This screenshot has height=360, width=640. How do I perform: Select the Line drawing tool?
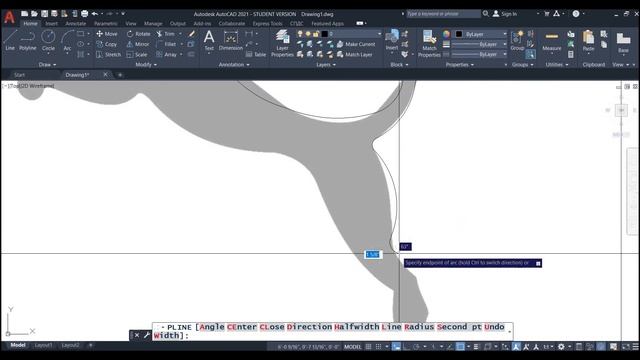[10, 40]
